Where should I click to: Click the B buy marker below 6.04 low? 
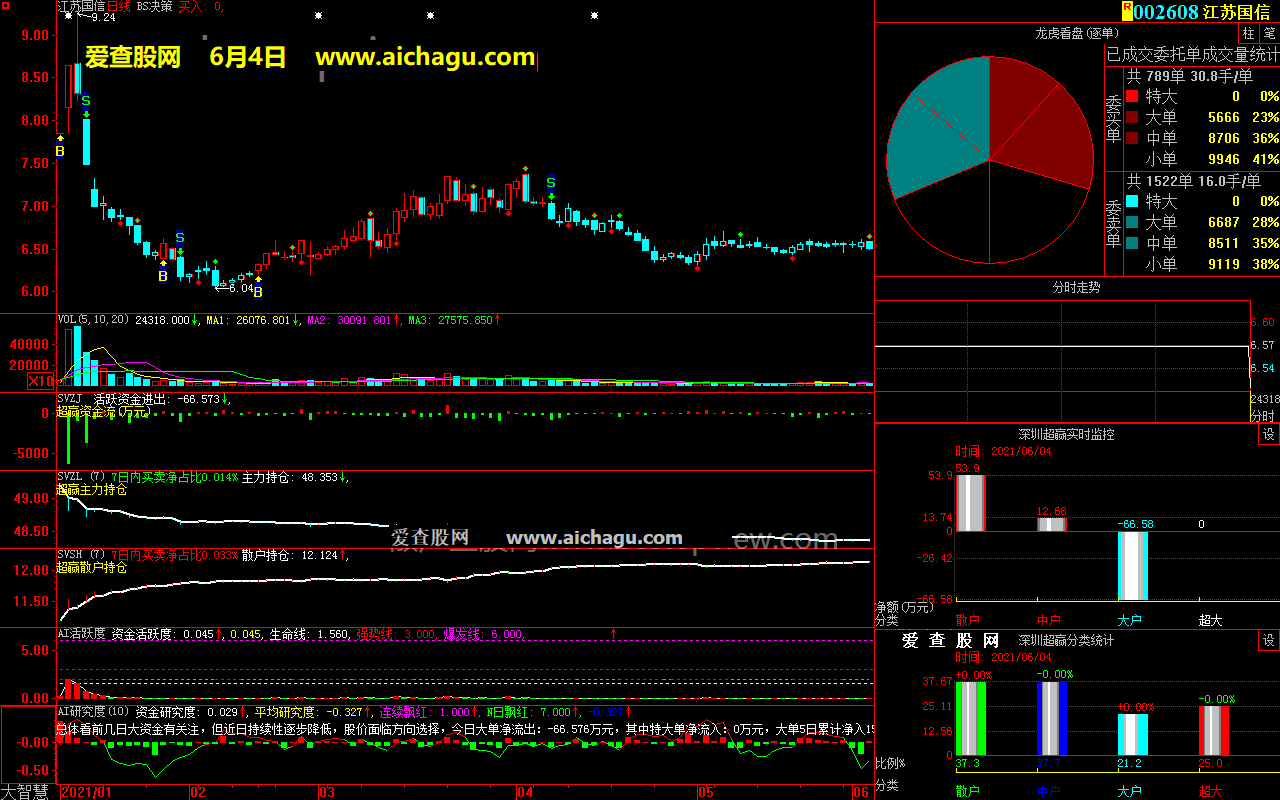257,292
